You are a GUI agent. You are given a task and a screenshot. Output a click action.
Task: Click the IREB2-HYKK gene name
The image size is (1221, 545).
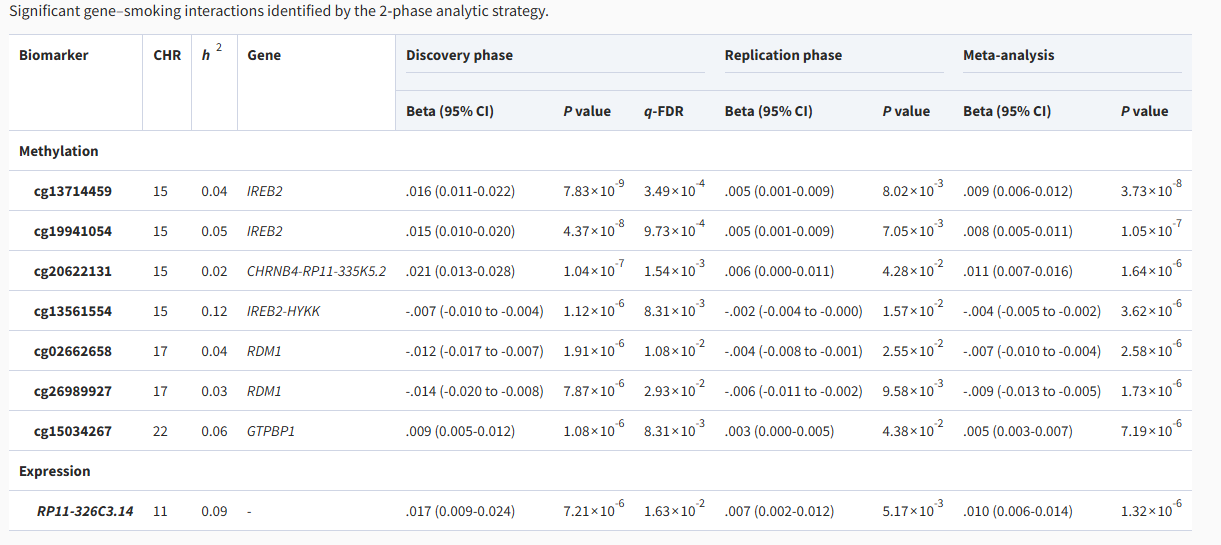(x=284, y=311)
